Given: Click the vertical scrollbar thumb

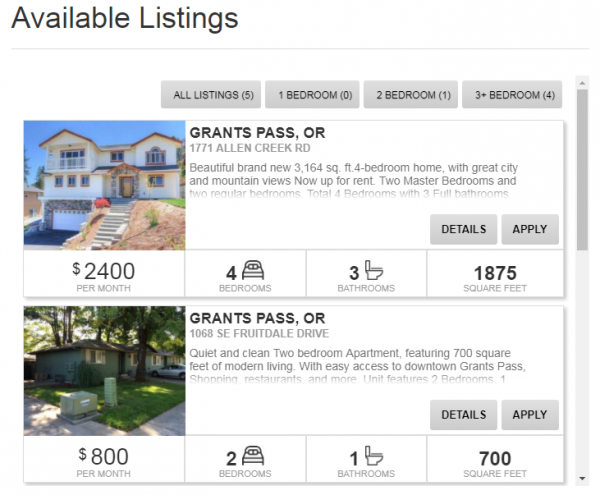Looking at the screenshot, I should point(583,170).
